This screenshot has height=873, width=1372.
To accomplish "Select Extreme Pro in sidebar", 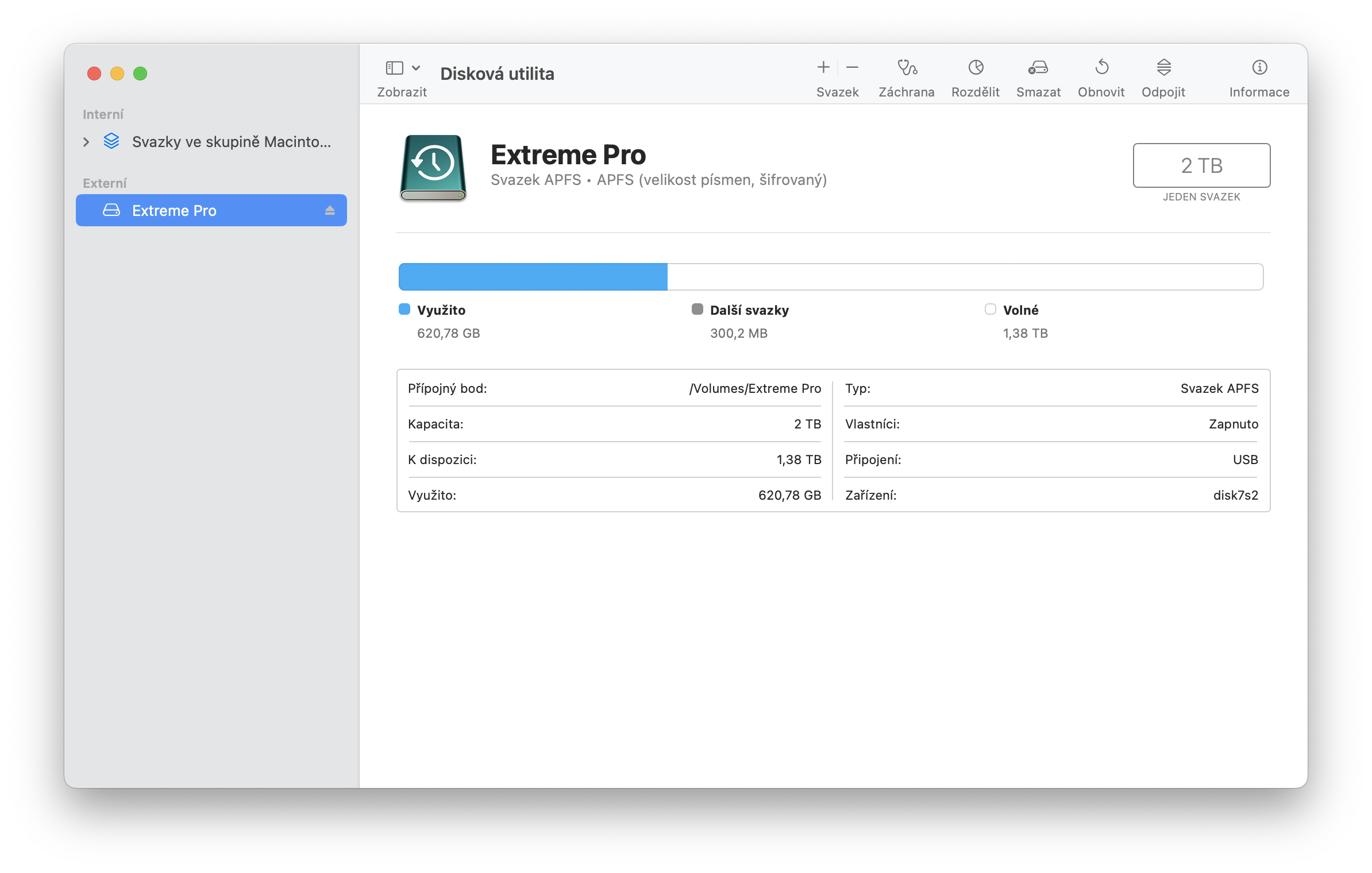I will [211, 210].
